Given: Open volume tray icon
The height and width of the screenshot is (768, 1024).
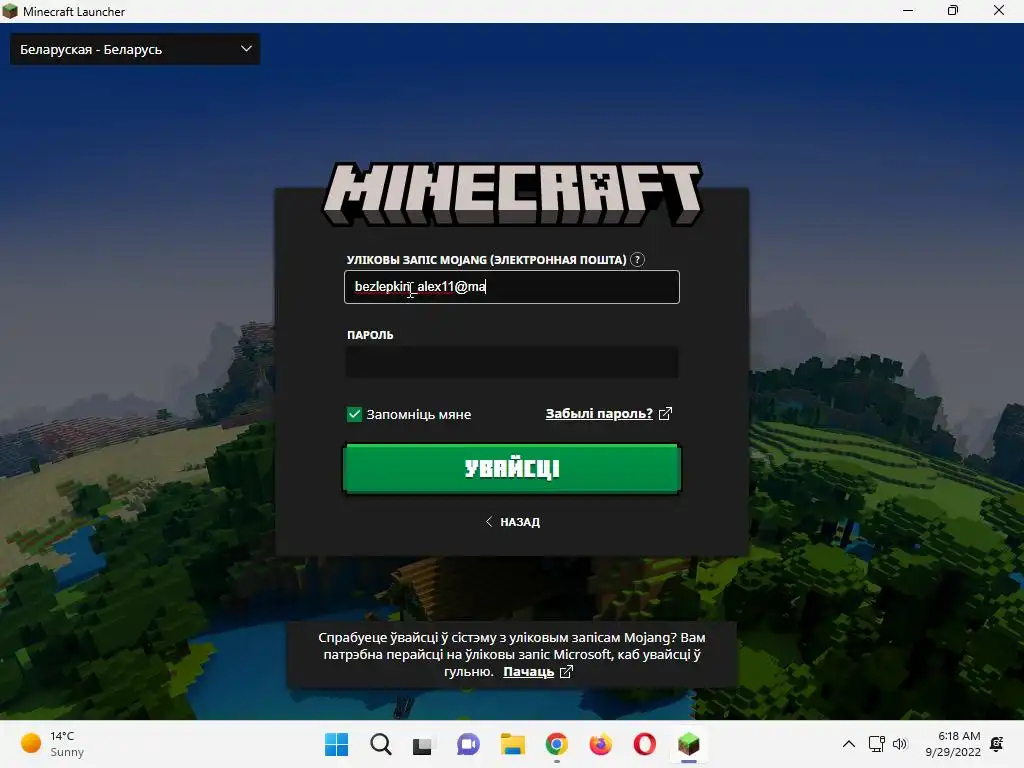Looking at the screenshot, I should 900,744.
